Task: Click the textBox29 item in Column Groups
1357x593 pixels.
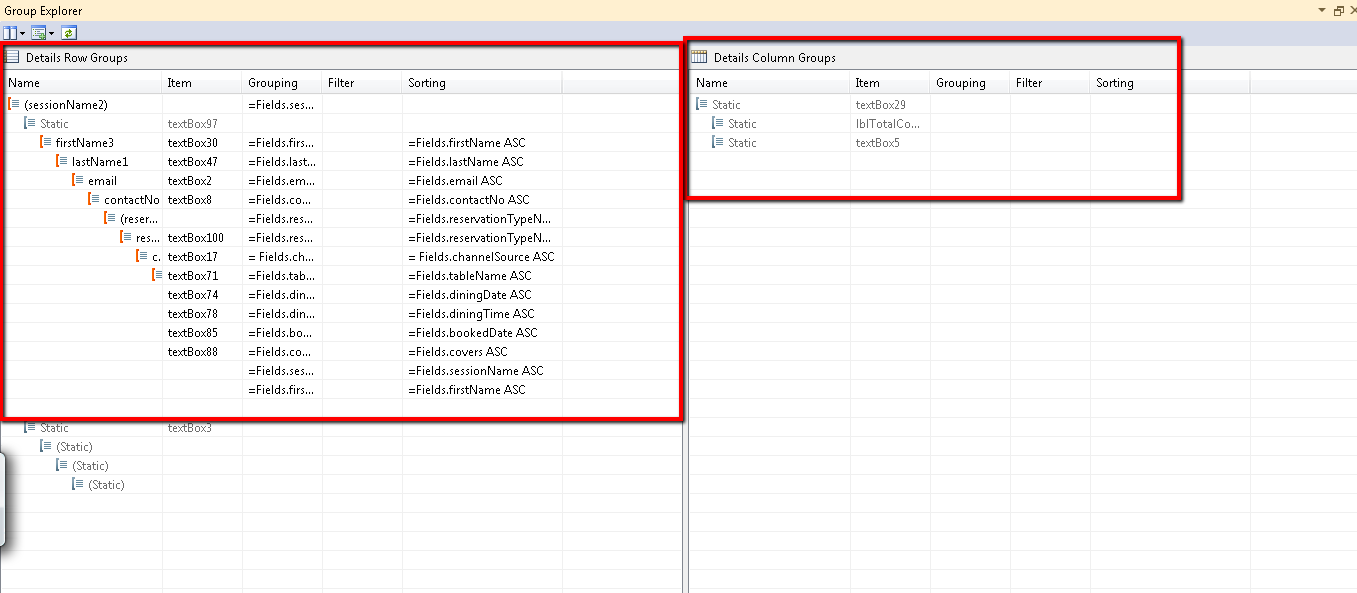Action: tap(880, 104)
